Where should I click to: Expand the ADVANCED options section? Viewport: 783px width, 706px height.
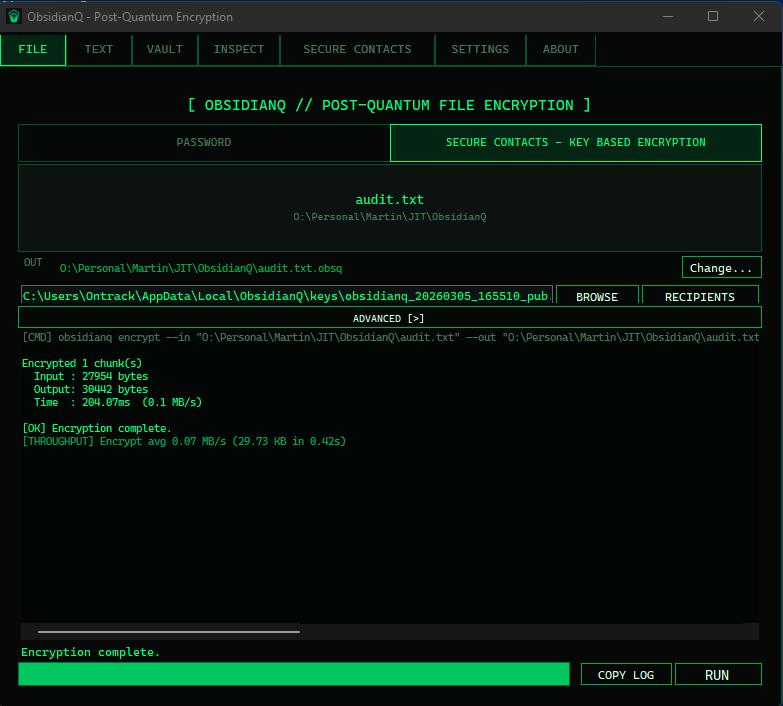390,318
